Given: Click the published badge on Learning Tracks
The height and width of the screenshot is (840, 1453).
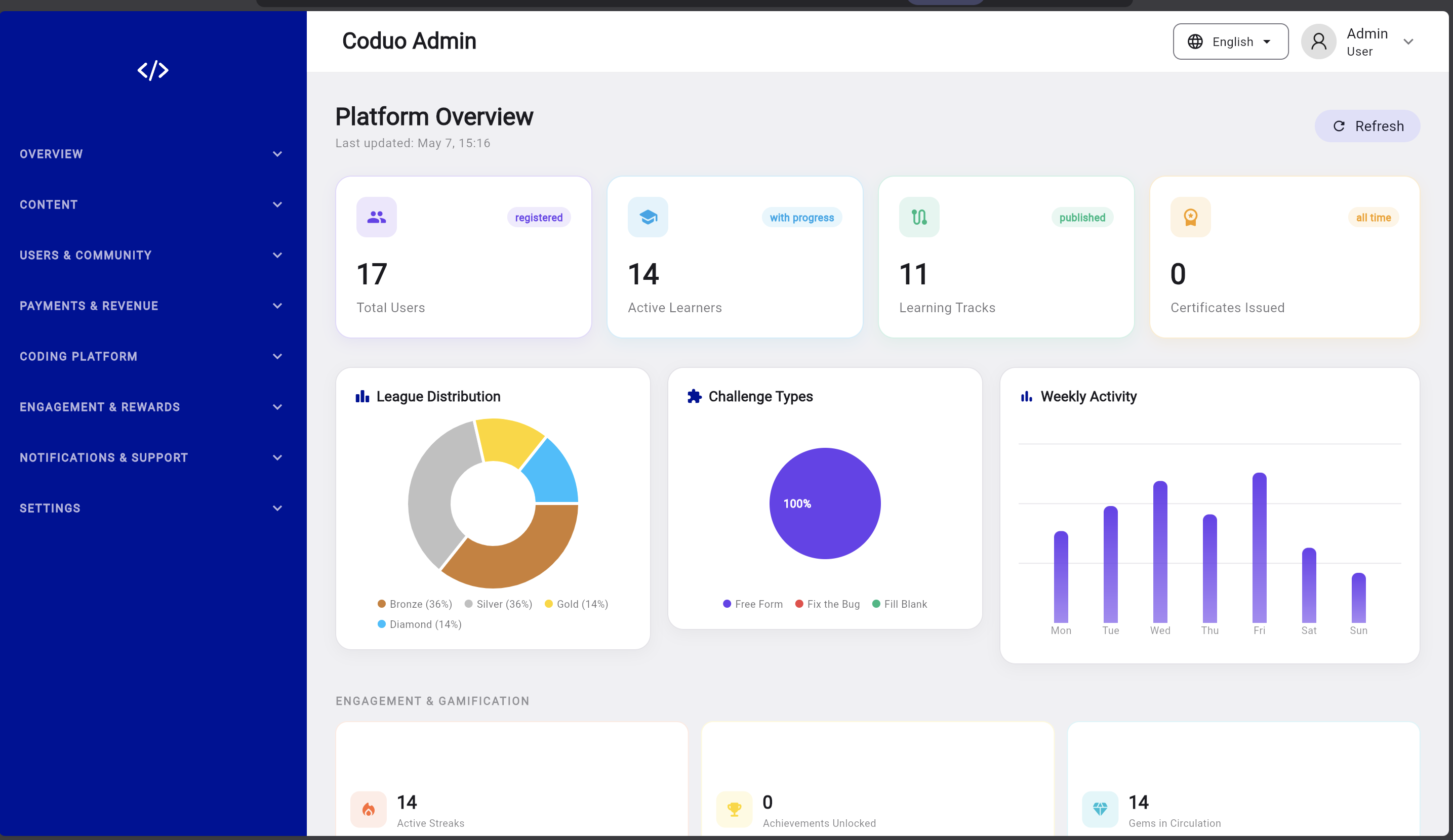Looking at the screenshot, I should (1082, 217).
